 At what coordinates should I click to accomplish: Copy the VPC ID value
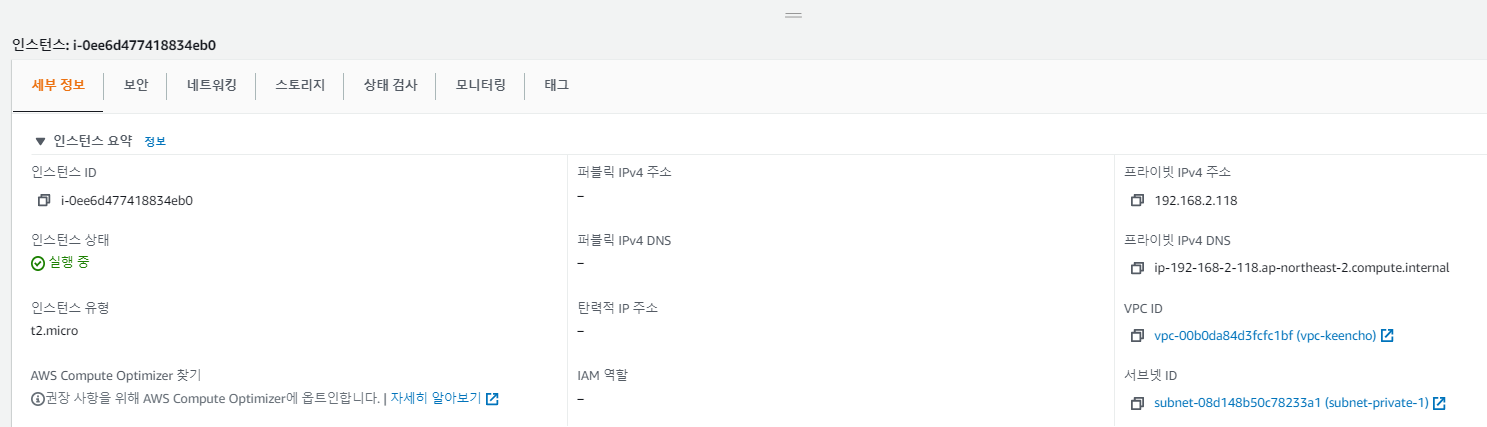coord(1137,335)
